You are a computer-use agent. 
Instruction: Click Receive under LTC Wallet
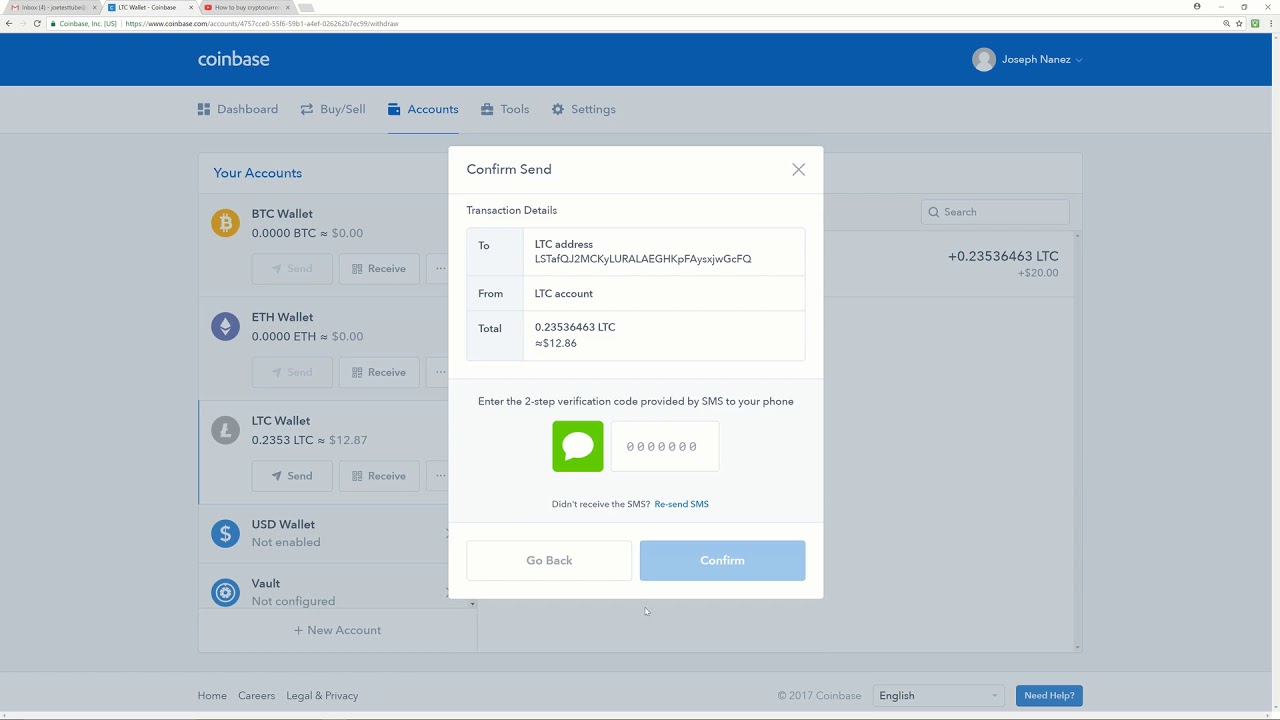pyautogui.click(x=379, y=476)
